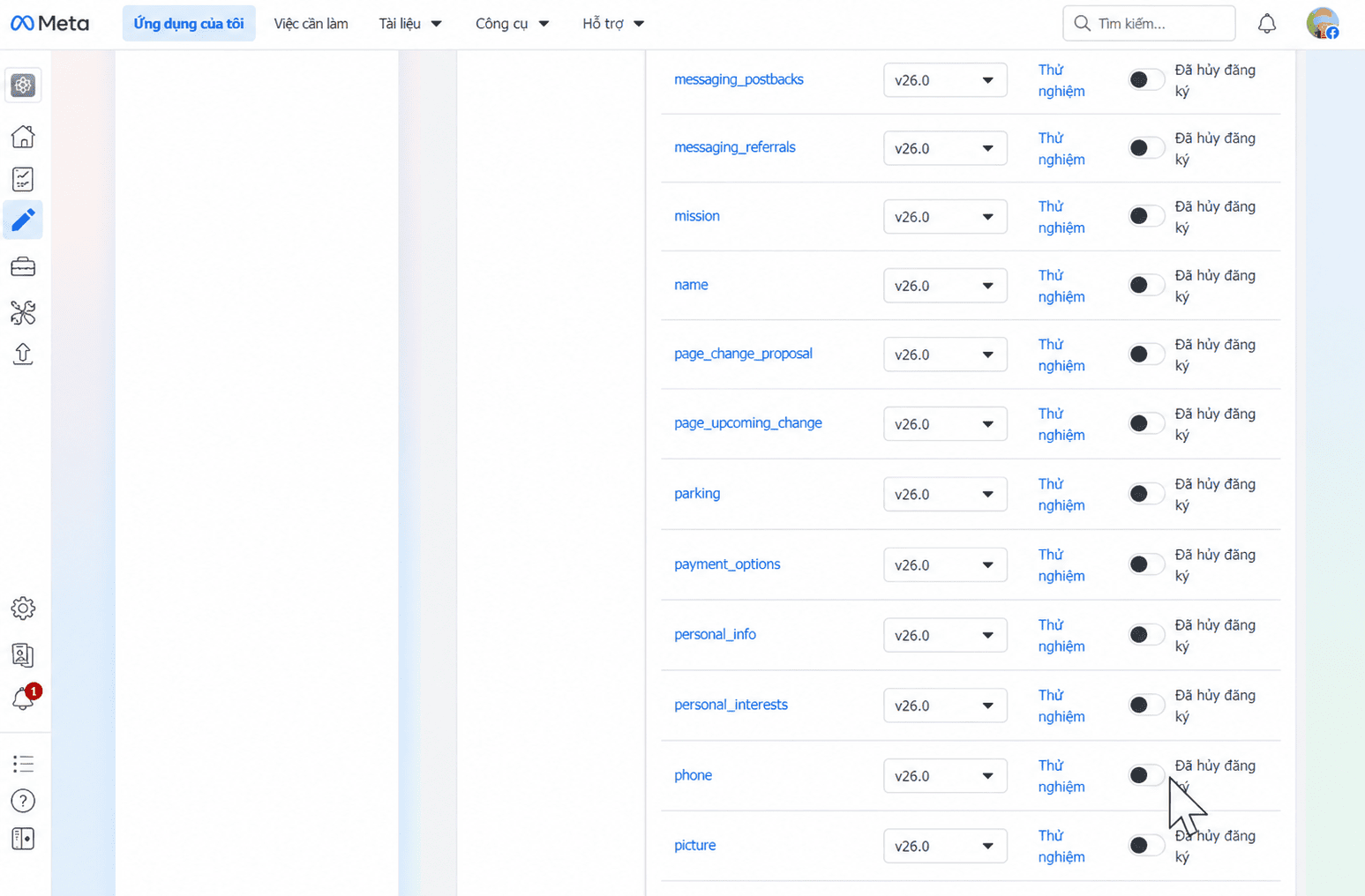
Task: Expand the Hỗ trợ menu
Action: tap(613, 24)
